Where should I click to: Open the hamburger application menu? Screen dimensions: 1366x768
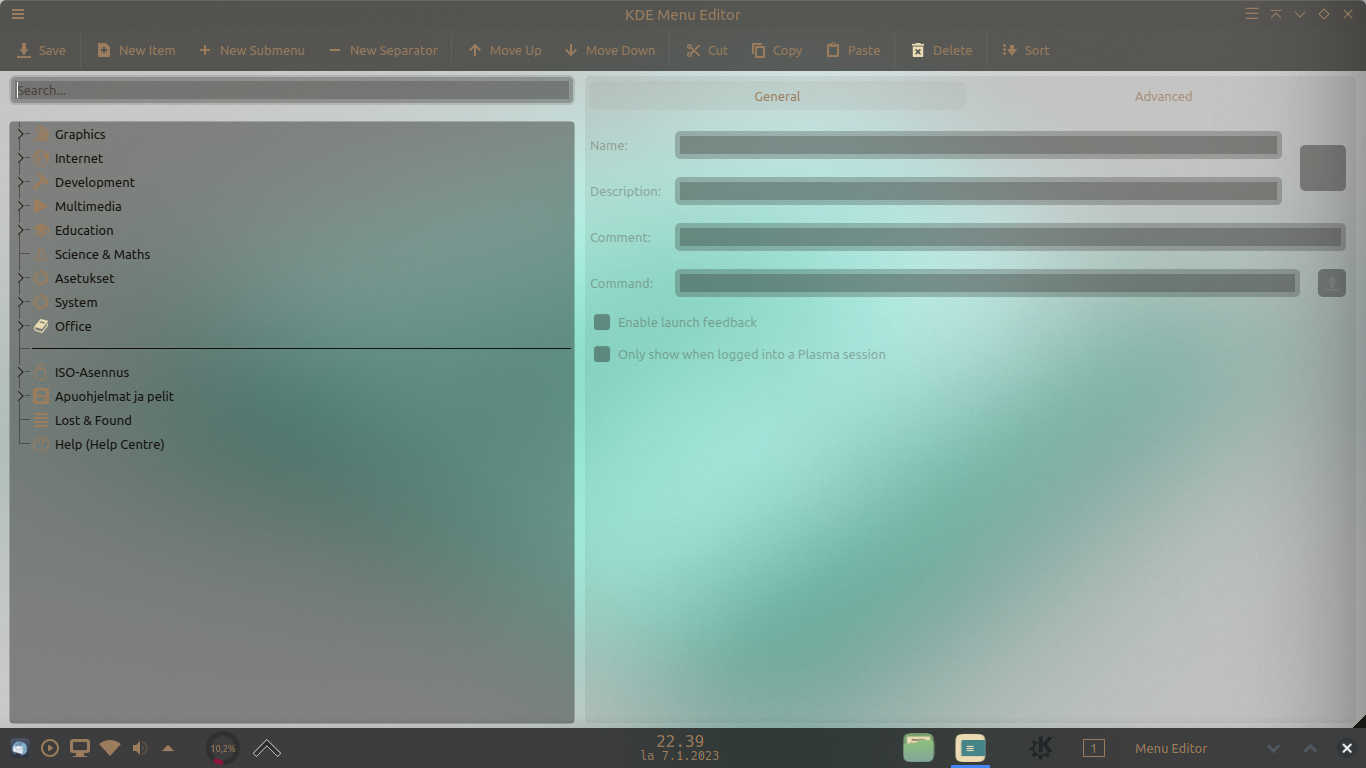click(18, 14)
